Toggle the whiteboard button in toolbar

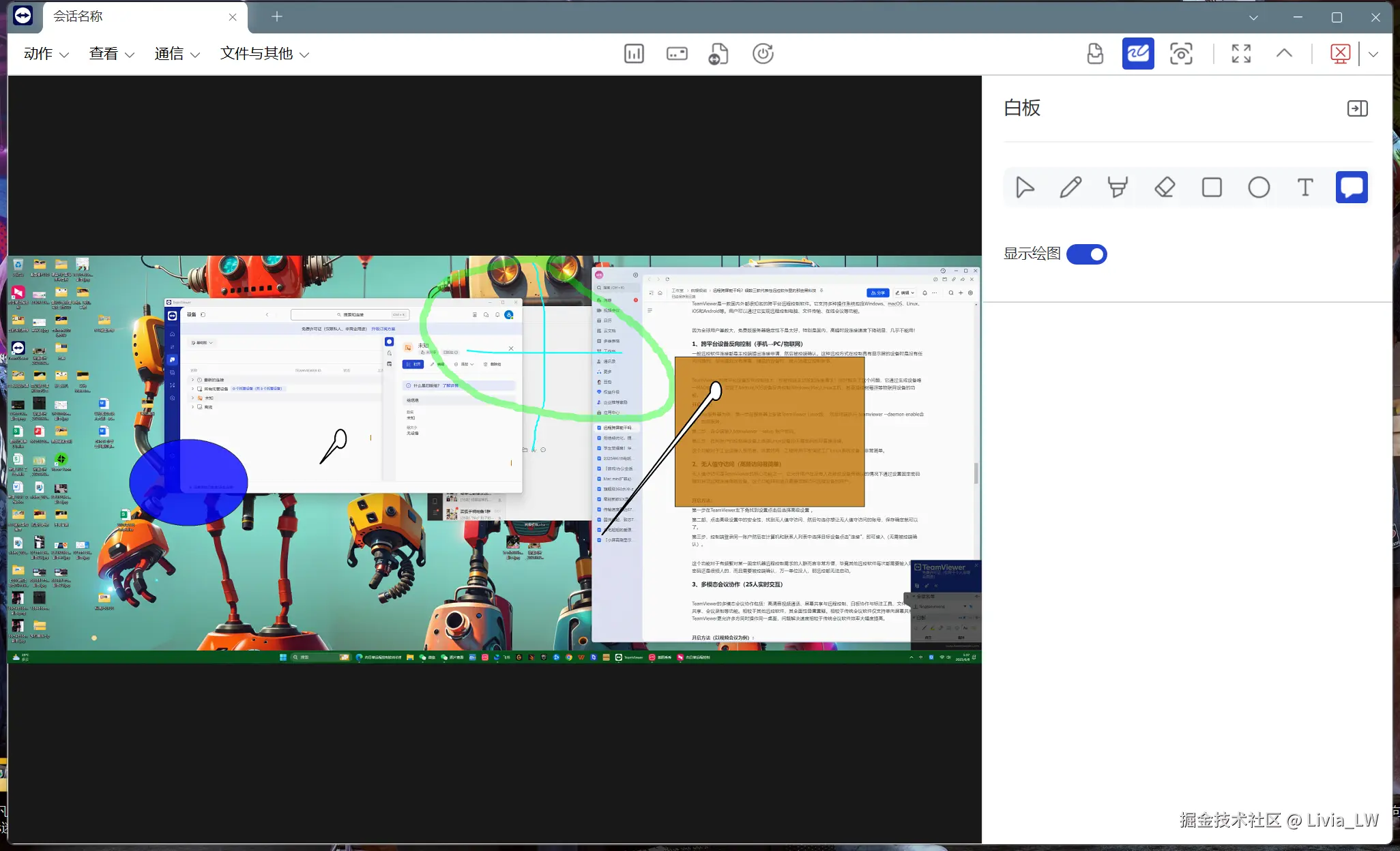pyautogui.click(x=1138, y=53)
